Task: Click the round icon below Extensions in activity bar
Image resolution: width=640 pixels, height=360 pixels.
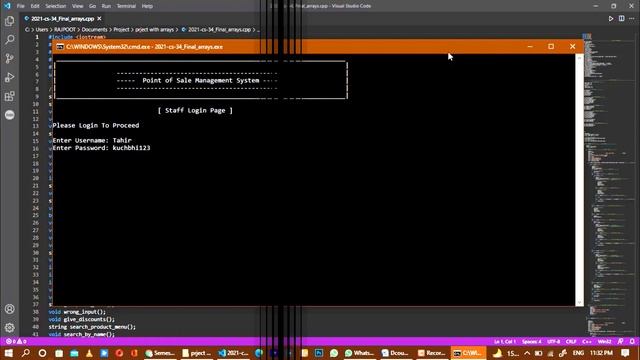Action: [x=9, y=115]
